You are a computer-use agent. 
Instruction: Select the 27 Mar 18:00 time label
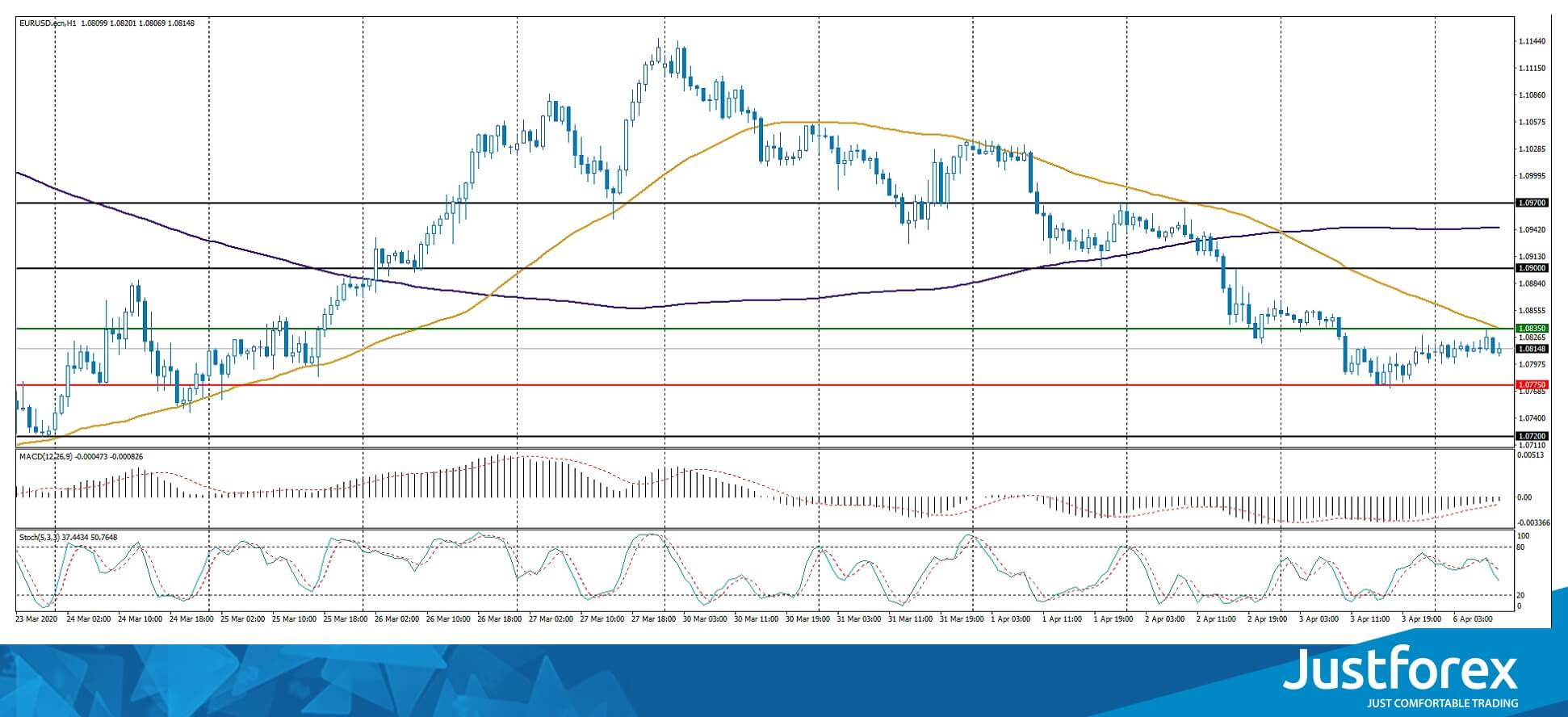(653, 619)
